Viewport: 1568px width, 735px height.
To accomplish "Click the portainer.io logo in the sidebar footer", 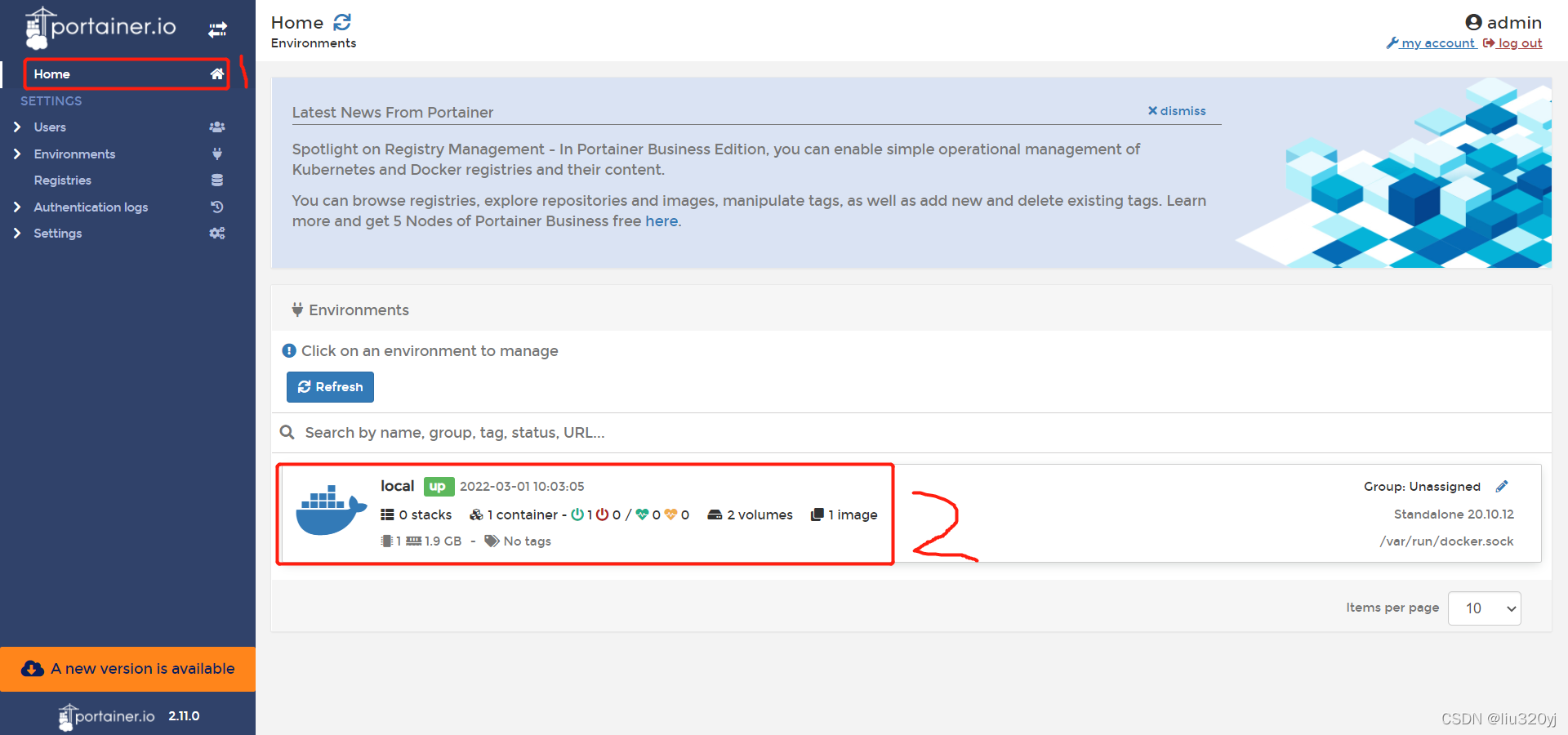I will click(x=106, y=717).
